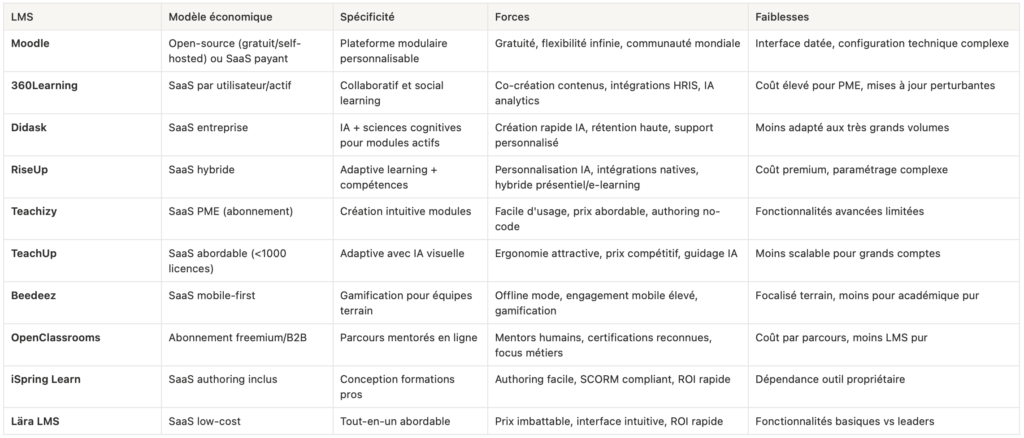
Task: Select the 360Learning row name
Action: [43, 85]
